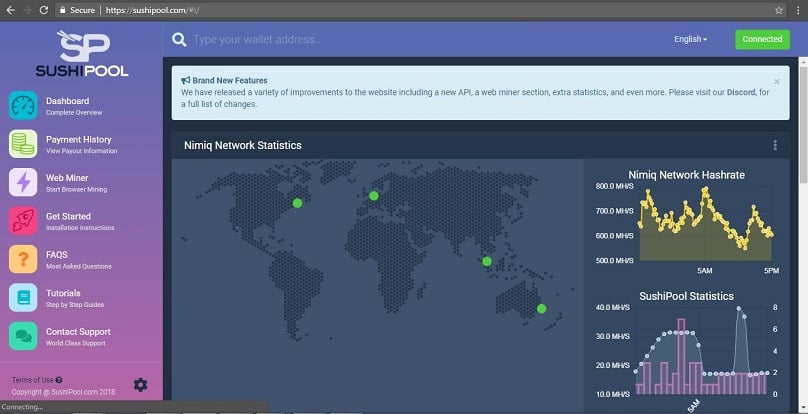The height and width of the screenshot is (414, 808).
Task: Click the Nimiq Network Statistics heading
Action: (243, 145)
